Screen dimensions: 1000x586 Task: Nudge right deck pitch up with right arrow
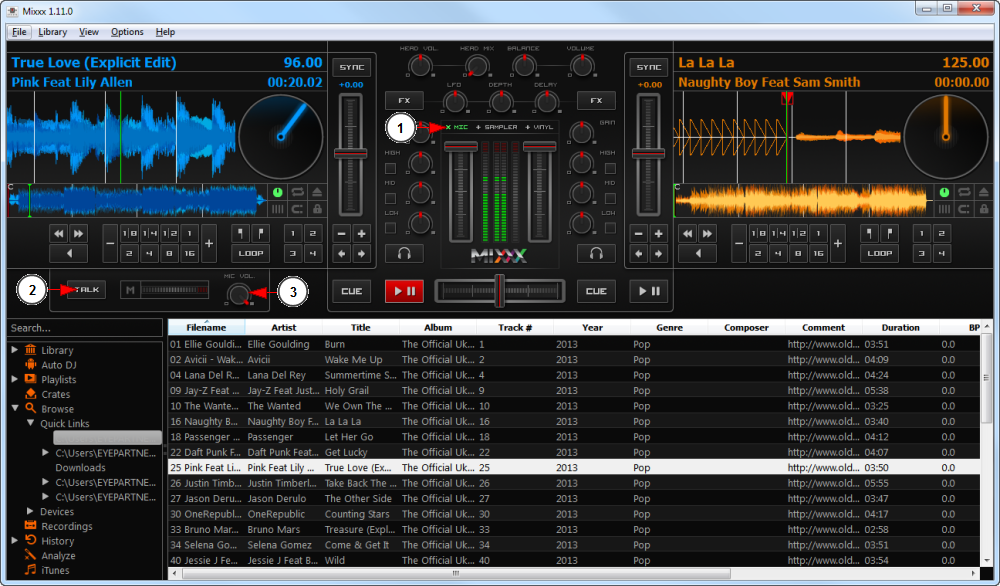(x=658, y=254)
